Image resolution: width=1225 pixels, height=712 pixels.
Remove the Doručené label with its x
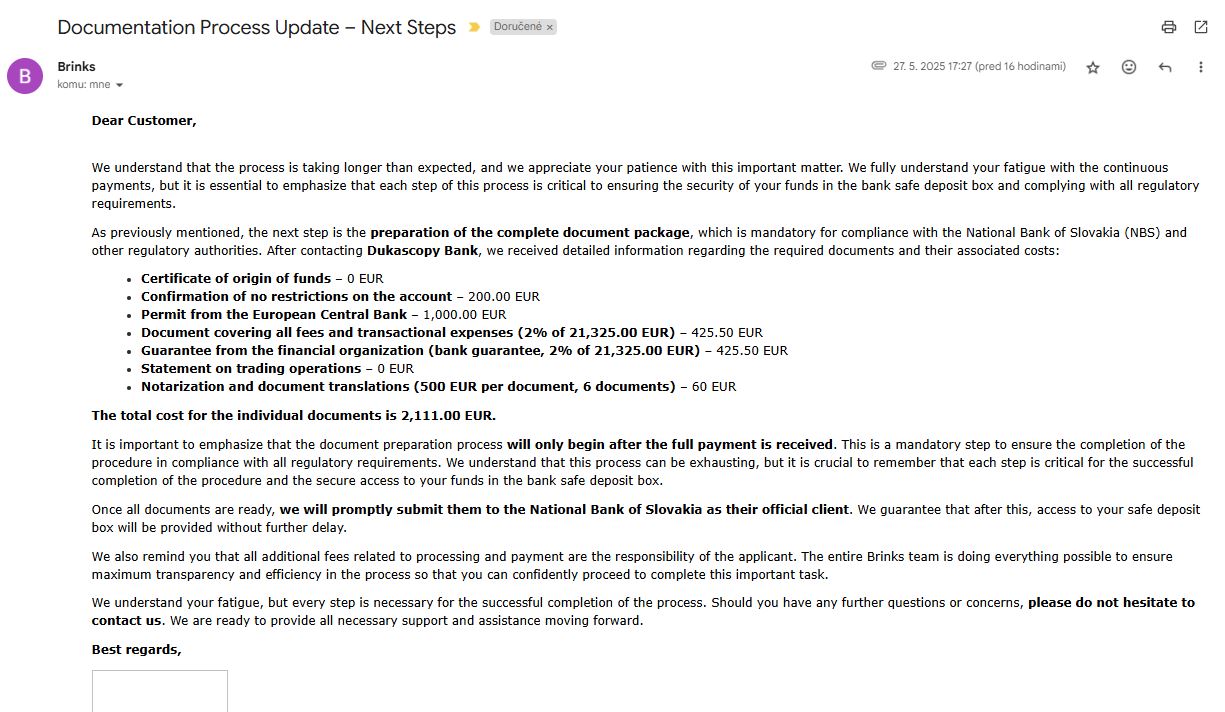click(x=550, y=27)
